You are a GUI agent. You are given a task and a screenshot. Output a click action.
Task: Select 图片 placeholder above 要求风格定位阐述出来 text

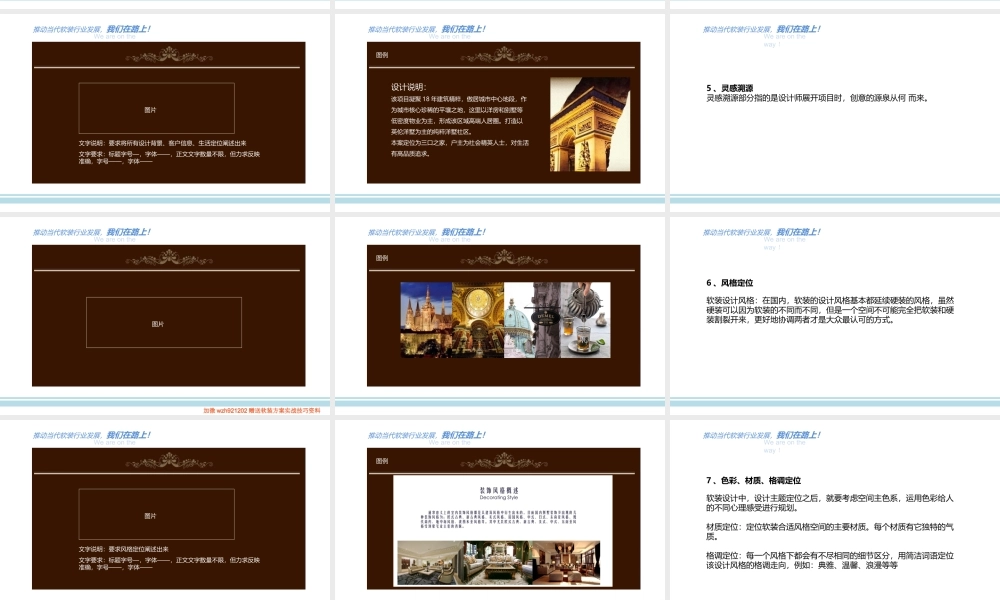click(156, 515)
